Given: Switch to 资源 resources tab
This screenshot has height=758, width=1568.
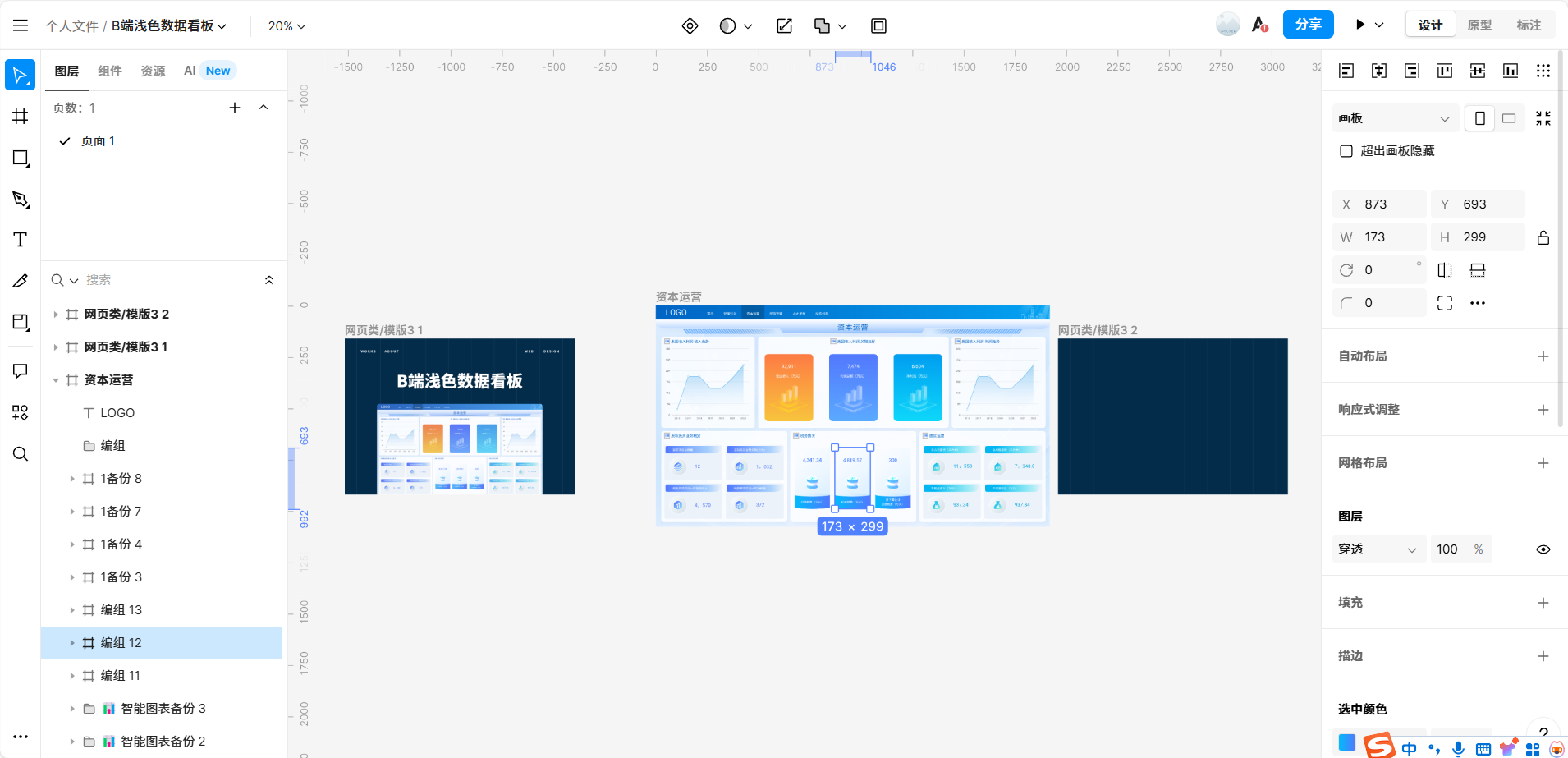Looking at the screenshot, I should 153,71.
